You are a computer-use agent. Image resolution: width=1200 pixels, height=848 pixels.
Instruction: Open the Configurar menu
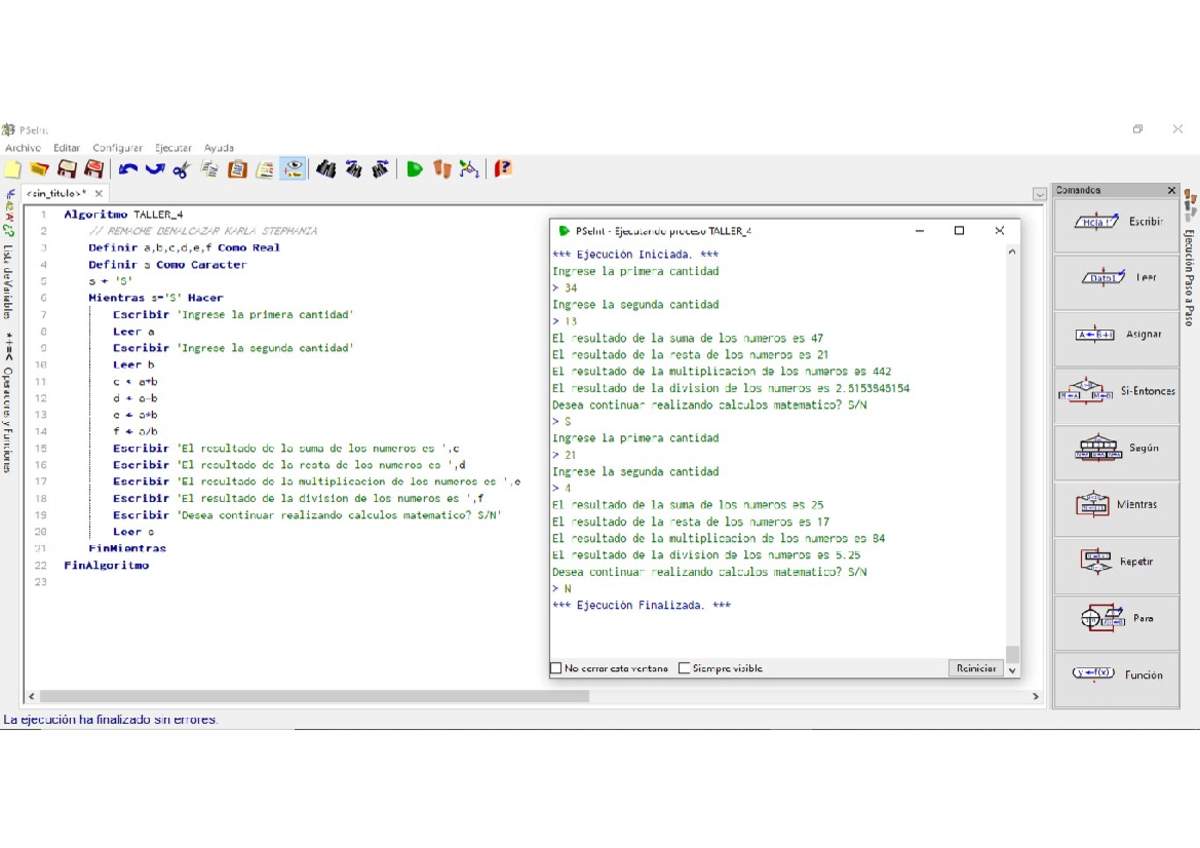tap(117, 148)
